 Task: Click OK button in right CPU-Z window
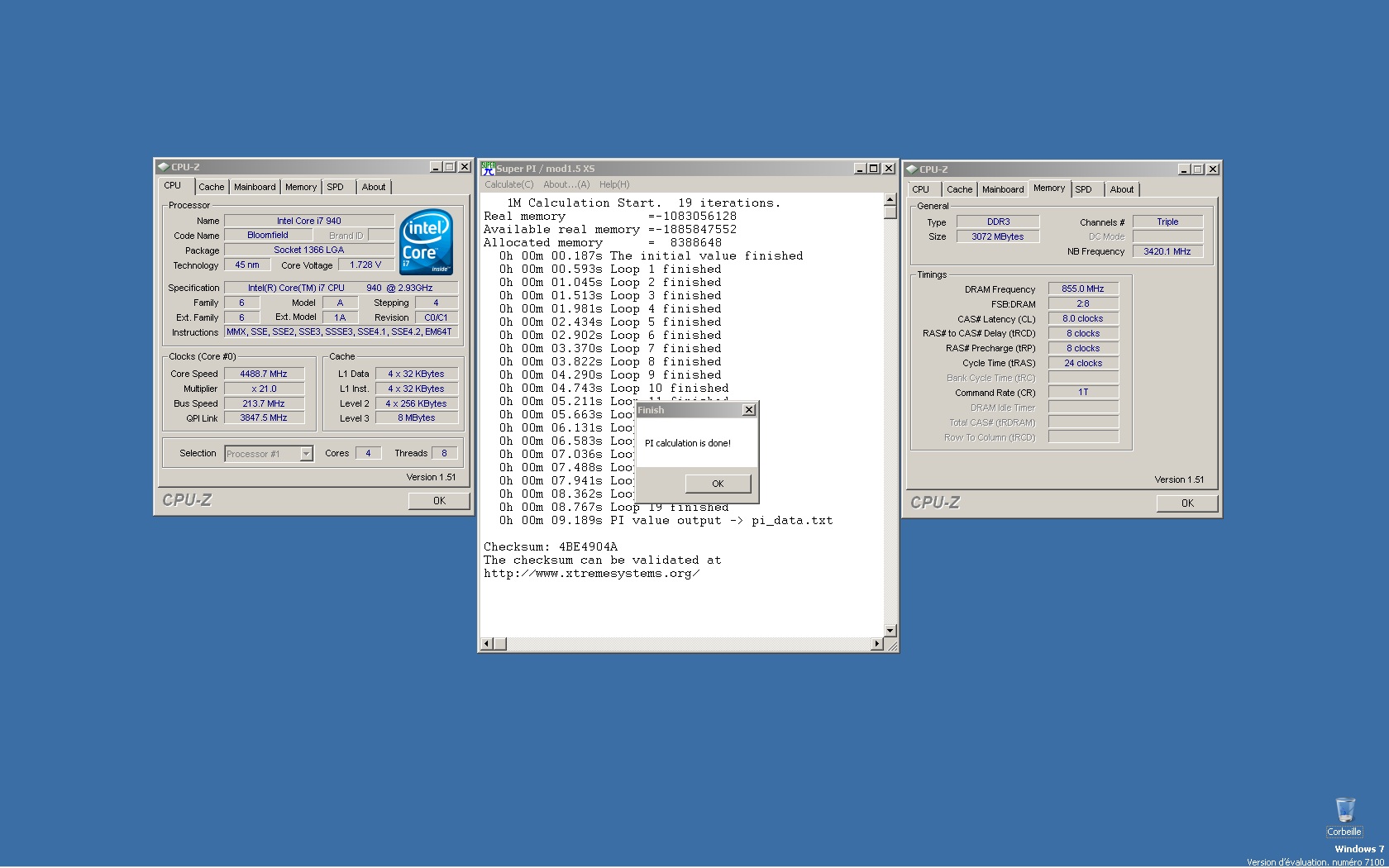tap(1187, 503)
